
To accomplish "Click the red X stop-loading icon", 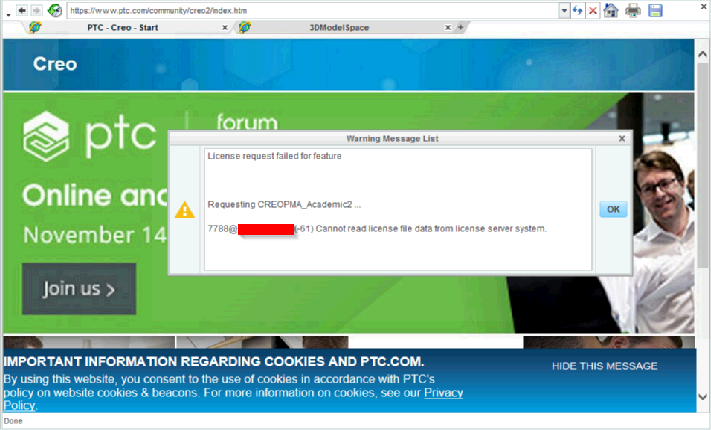I will [x=593, y=10].
